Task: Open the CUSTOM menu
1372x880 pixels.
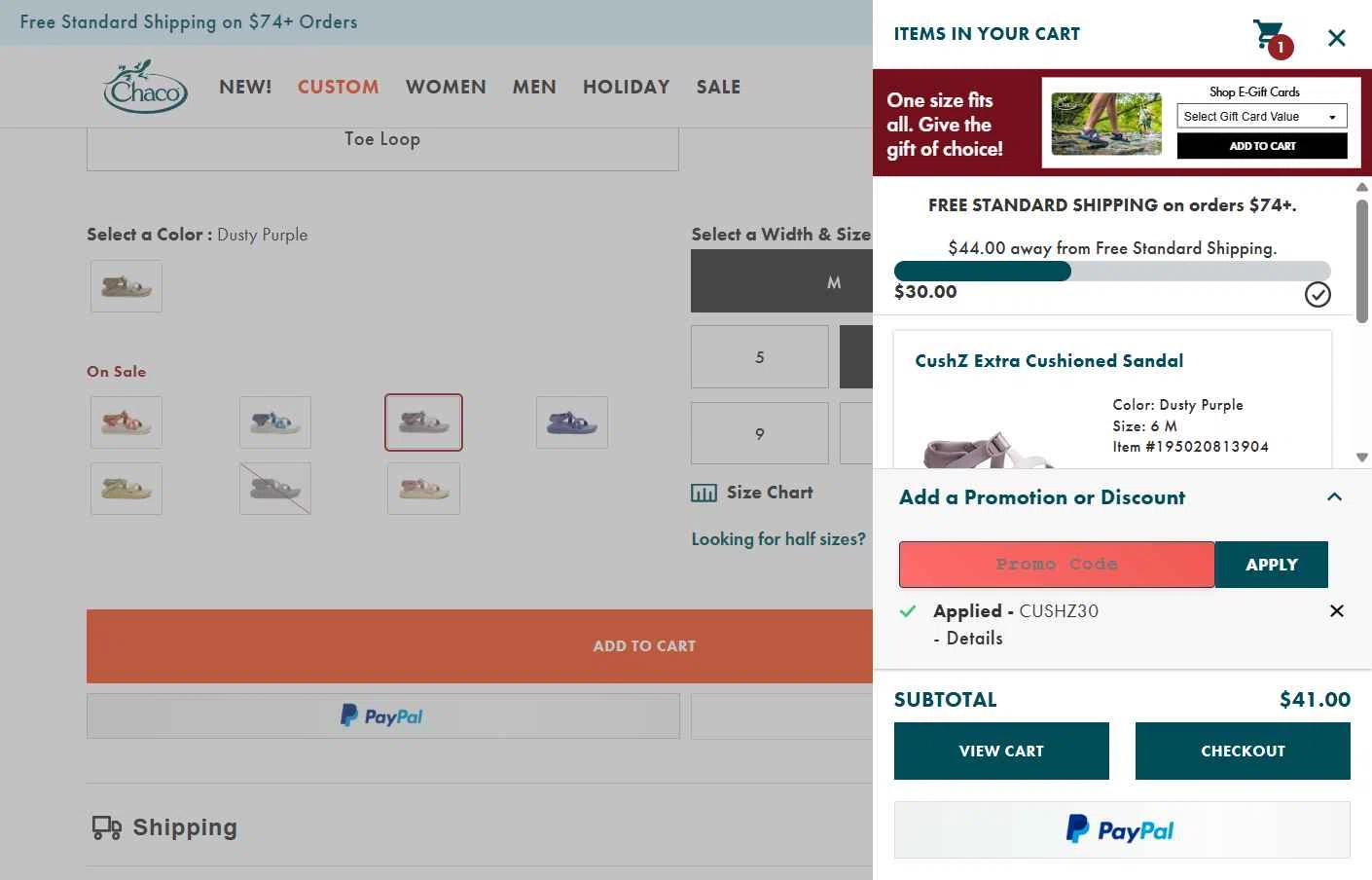Action: pyautogui.click(x=339, y=87)
